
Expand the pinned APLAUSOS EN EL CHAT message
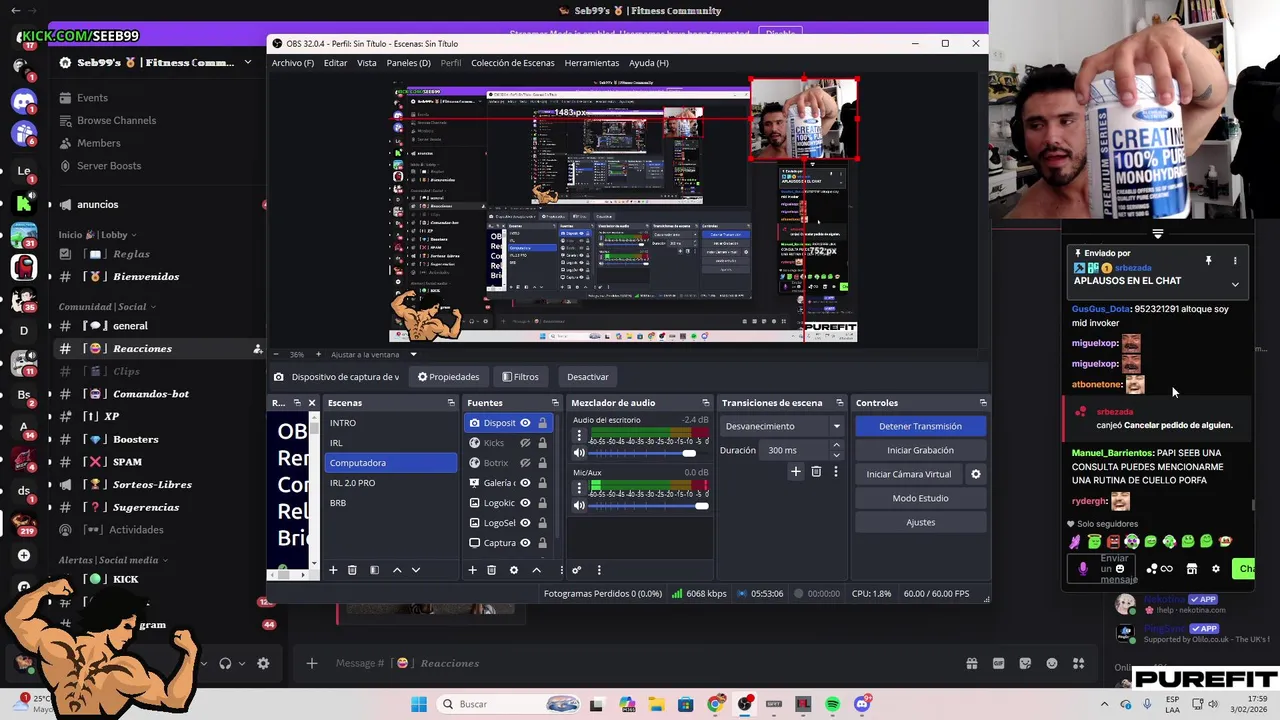(1235, 284)
